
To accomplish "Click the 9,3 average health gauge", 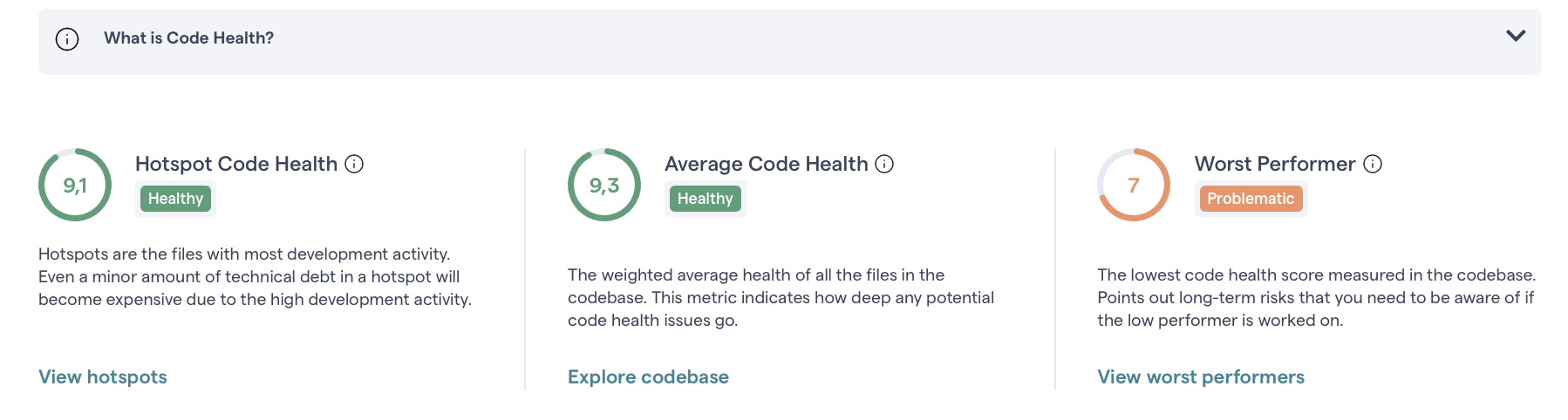I will click(x=604, y=185).
